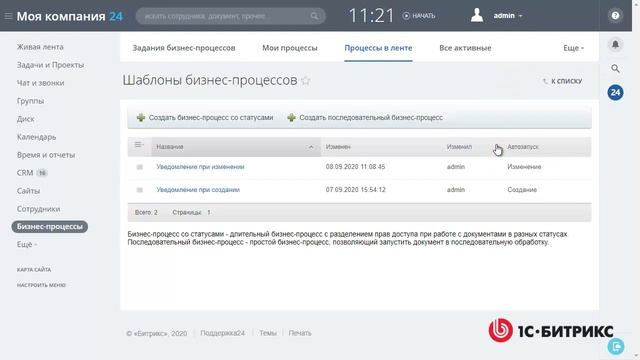
Task: Go to Живая лента in the sidebar
Action: tap(40, 47)
